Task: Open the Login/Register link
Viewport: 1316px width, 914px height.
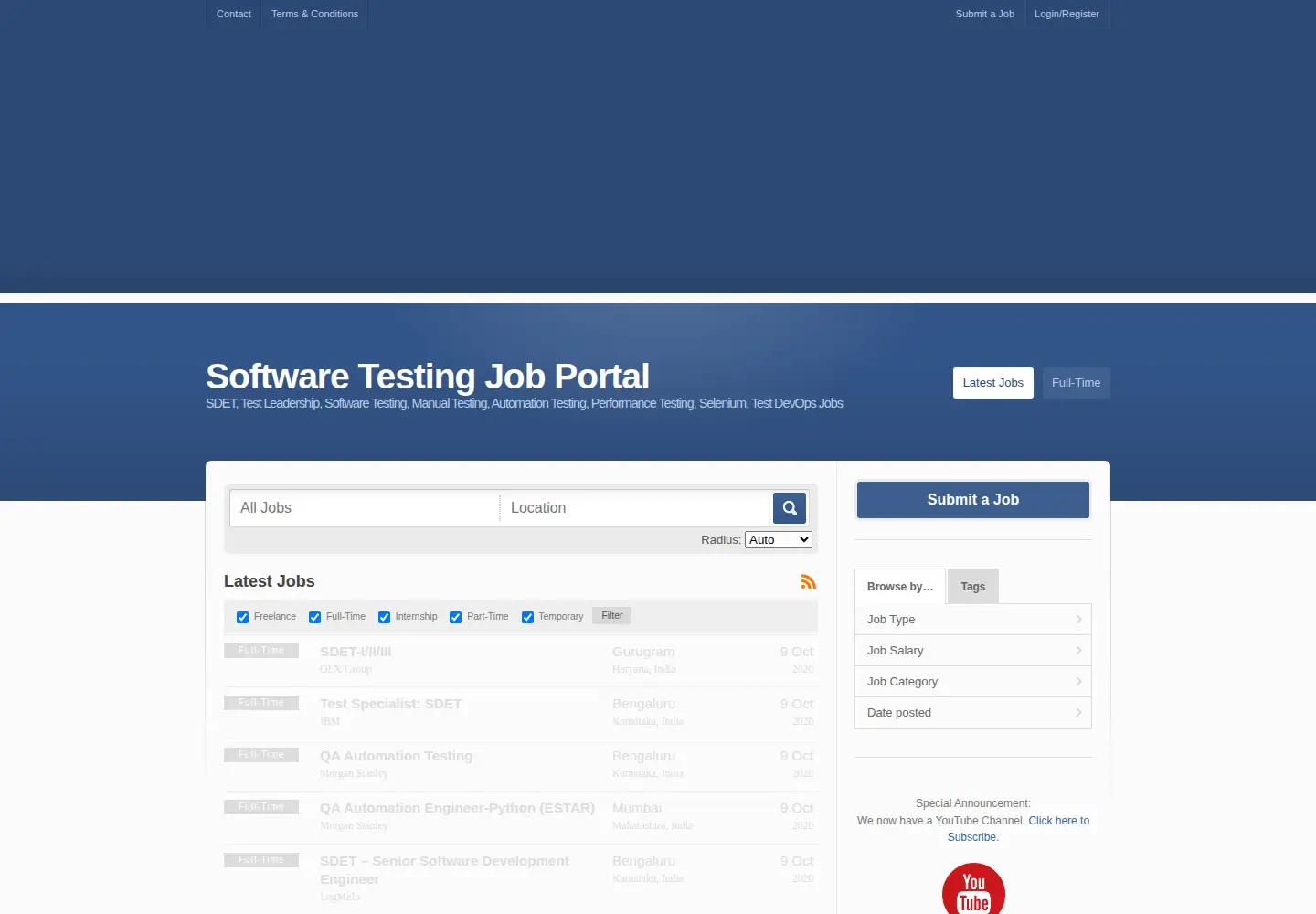Action: tap(1067, 14)
